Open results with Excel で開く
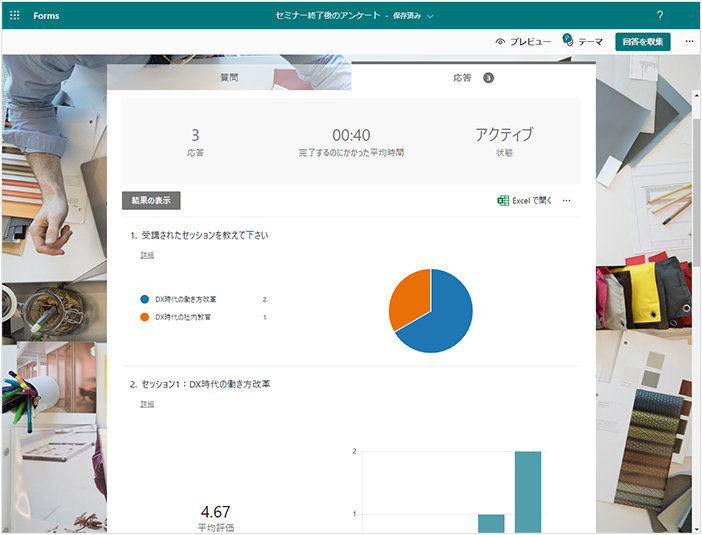Screen dimensions: 702x535 point(525,201)
